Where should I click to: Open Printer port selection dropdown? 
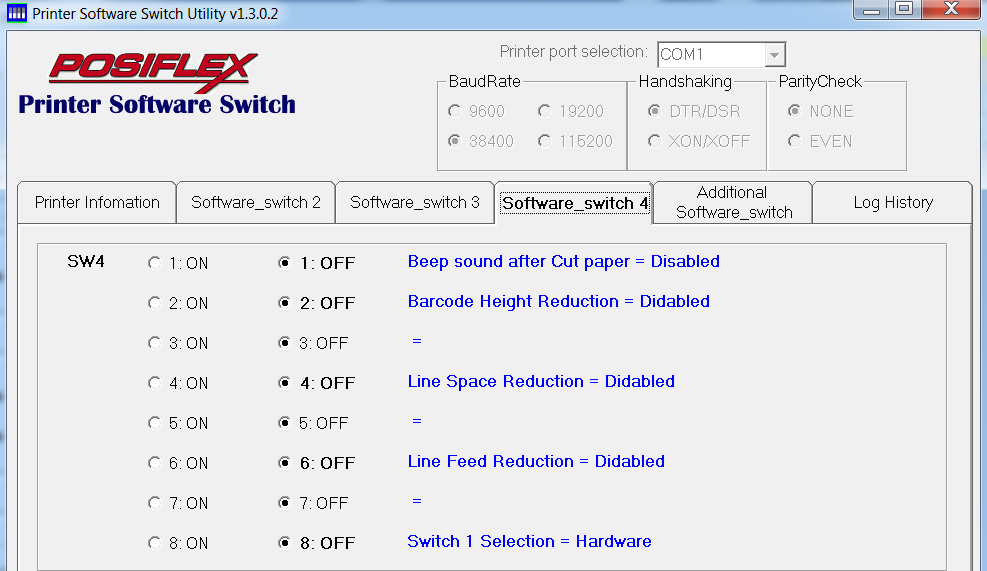774,54
